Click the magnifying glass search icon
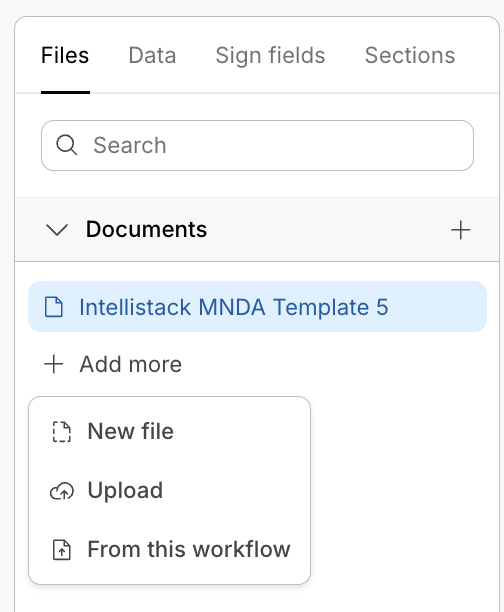The height and width of the screenshot is (612, 504). tap(66, 145)
